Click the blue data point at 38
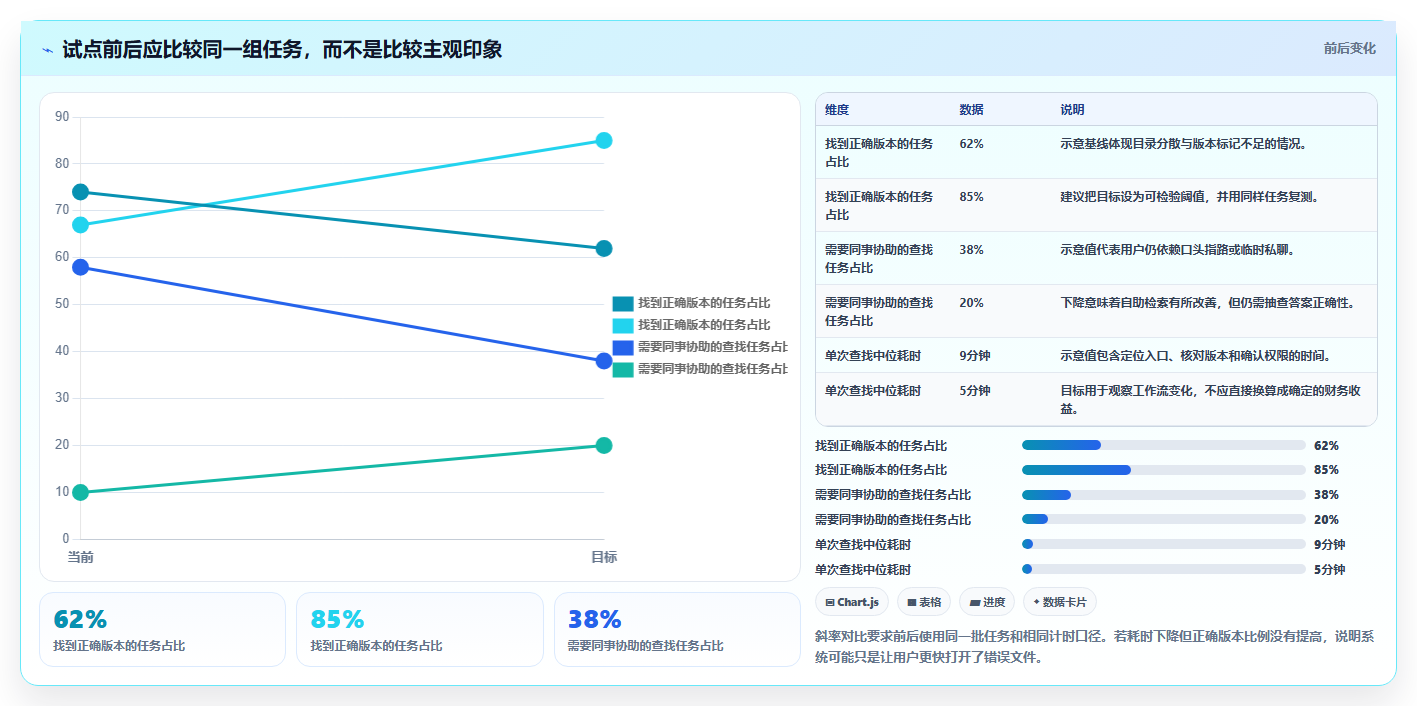 (604, 361)
